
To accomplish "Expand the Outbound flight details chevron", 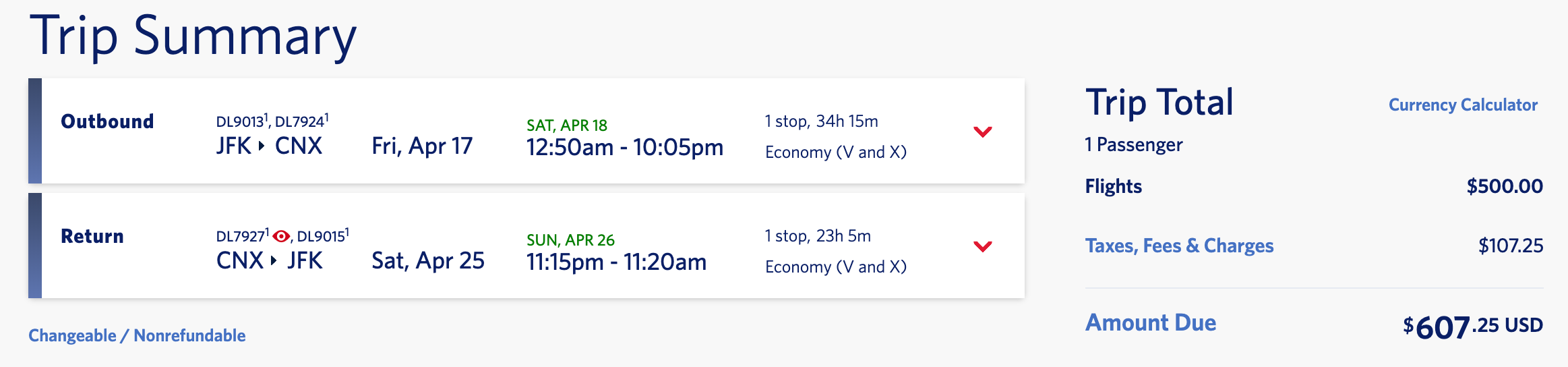I will click(983, 132).
